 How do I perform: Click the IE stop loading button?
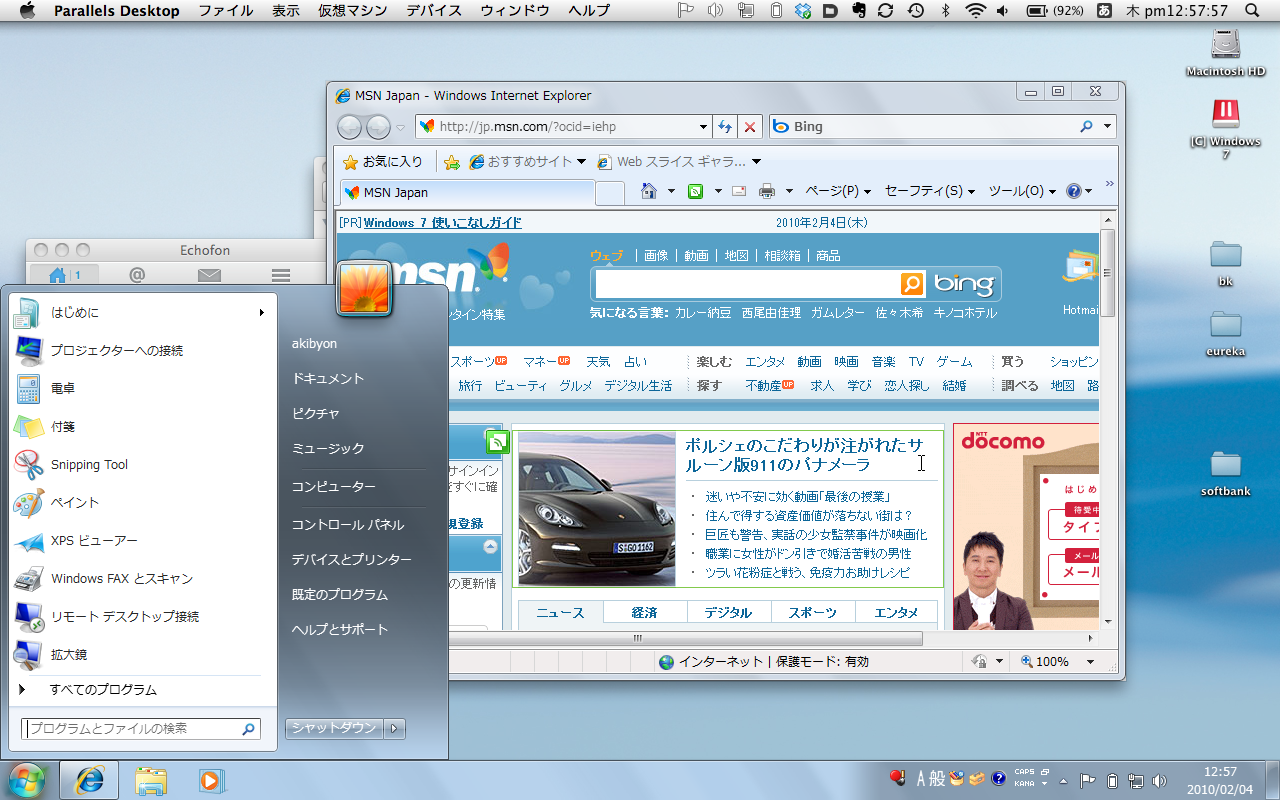[750, 127]
